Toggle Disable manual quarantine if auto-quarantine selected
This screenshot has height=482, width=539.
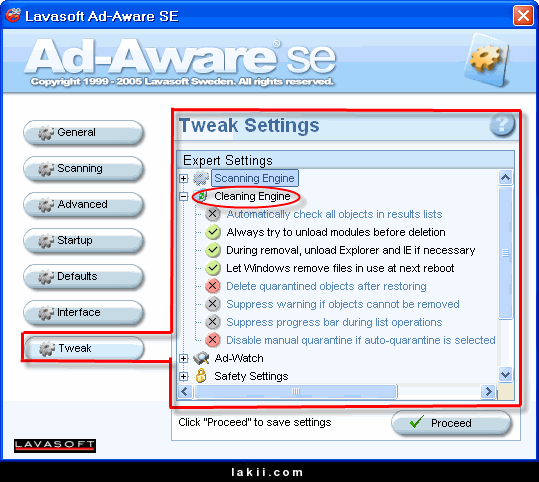213,340
